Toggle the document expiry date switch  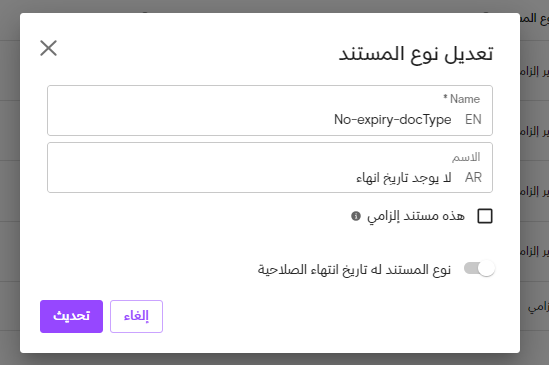(479, 269)
